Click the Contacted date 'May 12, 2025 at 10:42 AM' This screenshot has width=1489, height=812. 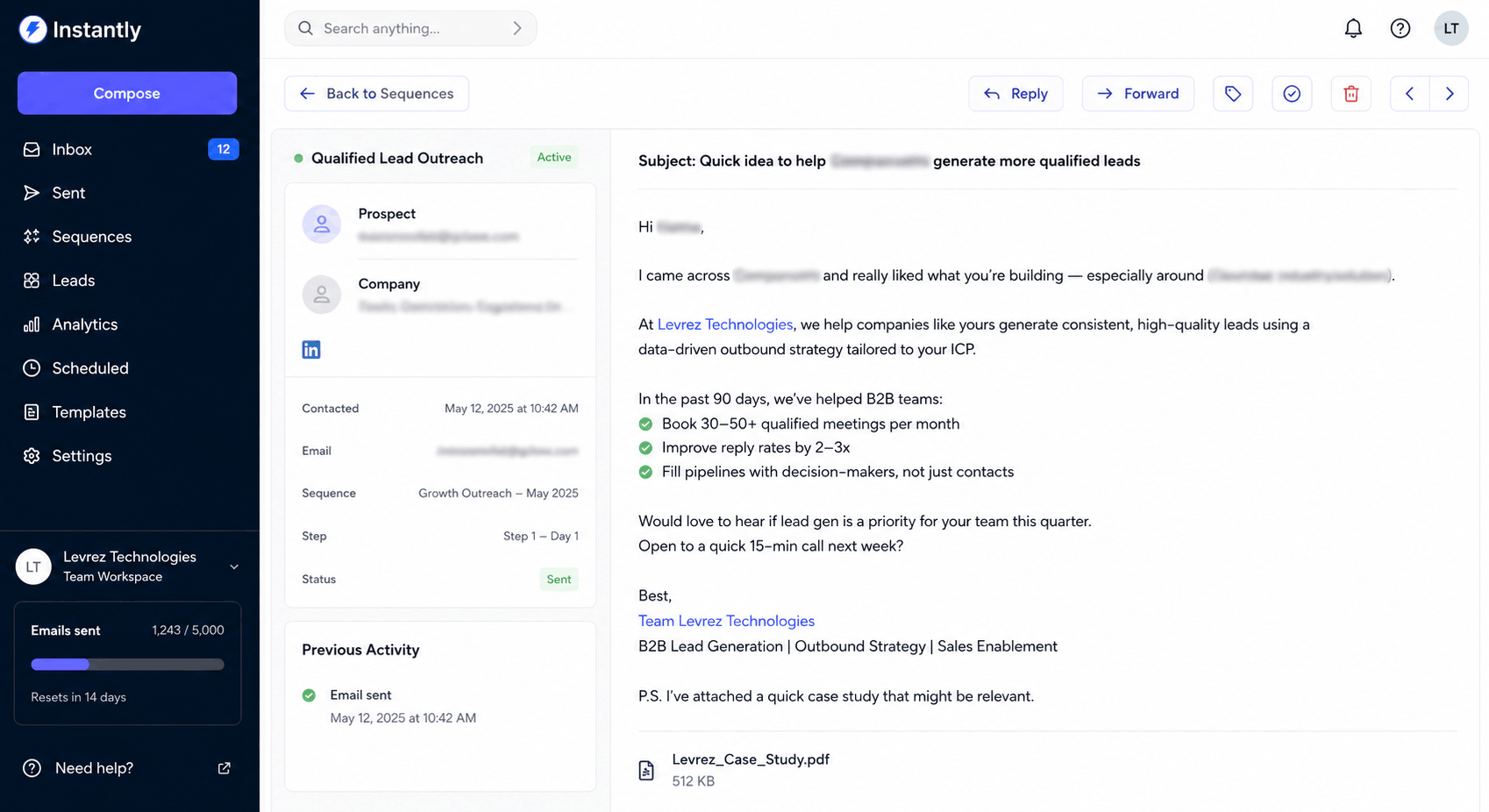point(511,409)
